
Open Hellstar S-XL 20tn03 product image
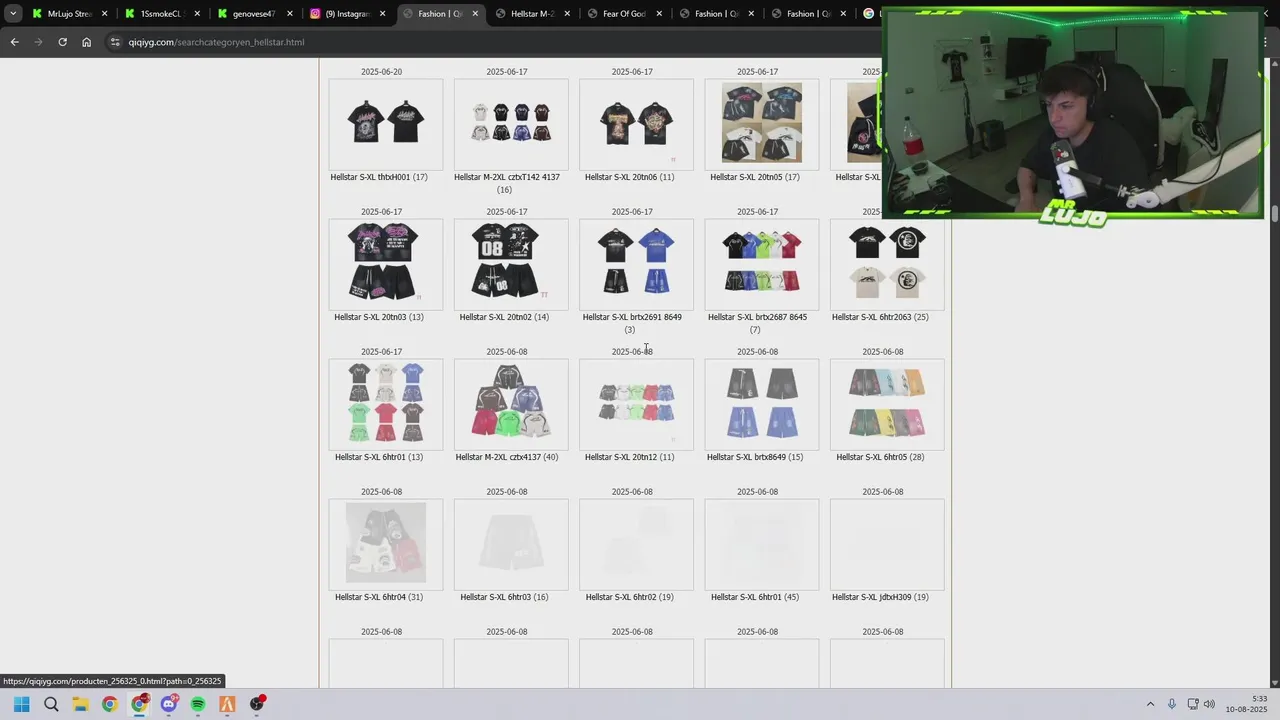tap(386, 264)
